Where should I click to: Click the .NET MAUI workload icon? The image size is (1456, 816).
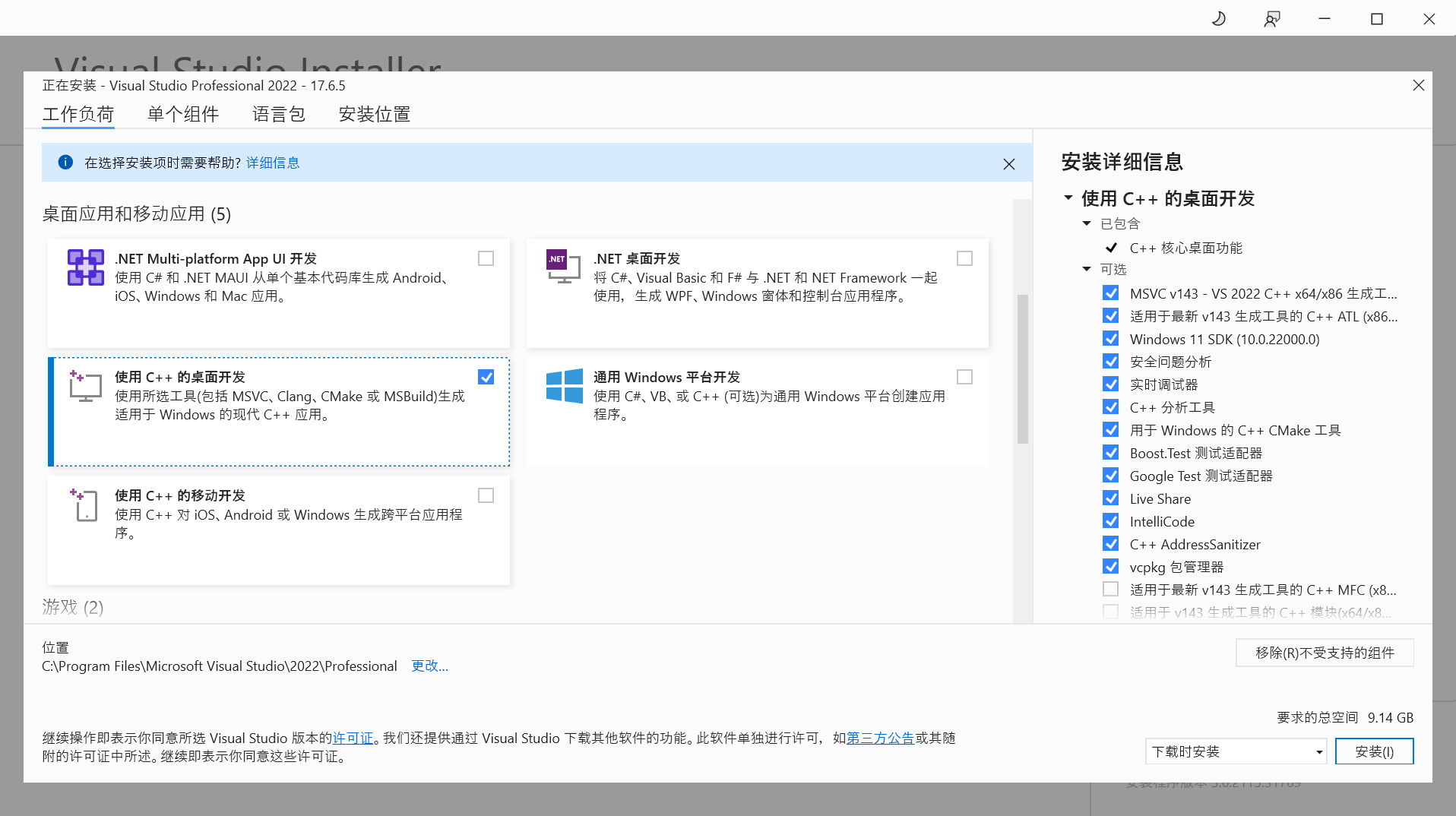[85, 267]
